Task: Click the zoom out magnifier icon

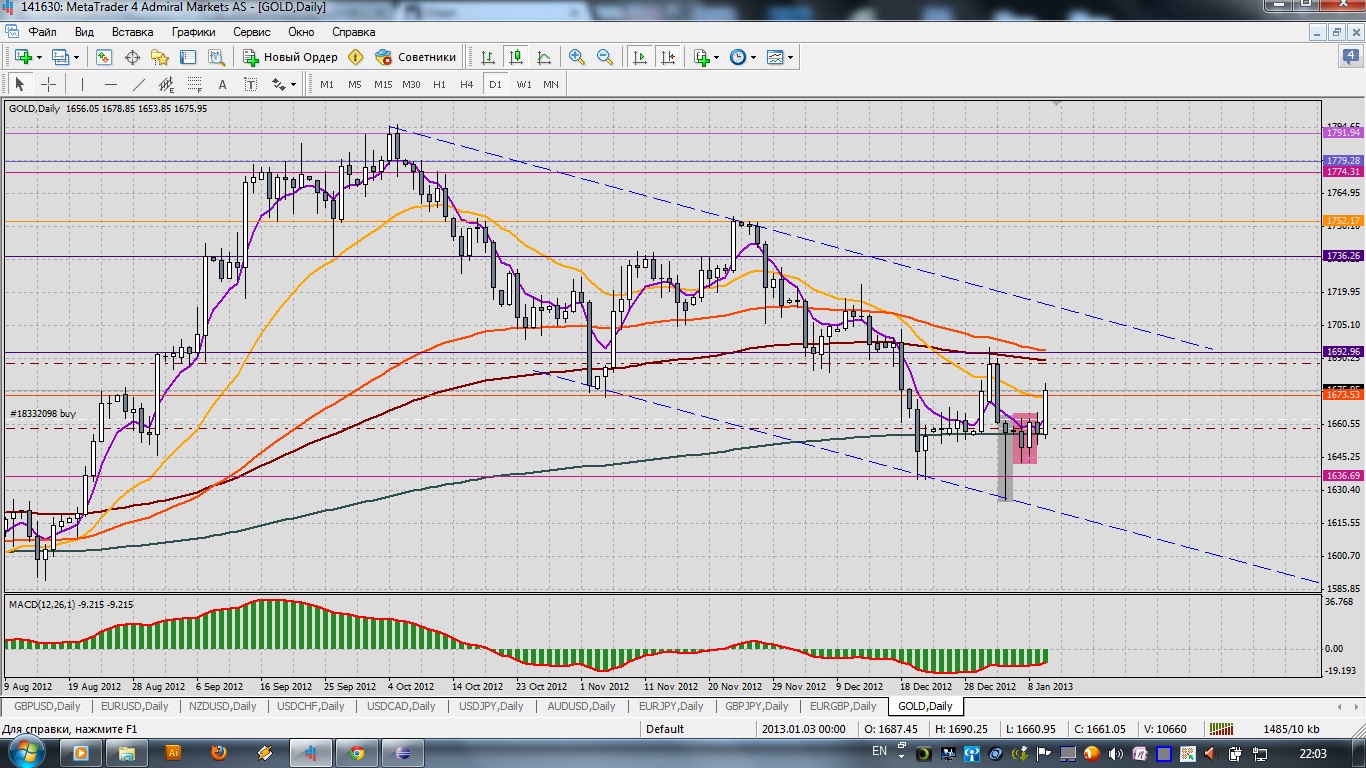Action: (x=605, y=57)
